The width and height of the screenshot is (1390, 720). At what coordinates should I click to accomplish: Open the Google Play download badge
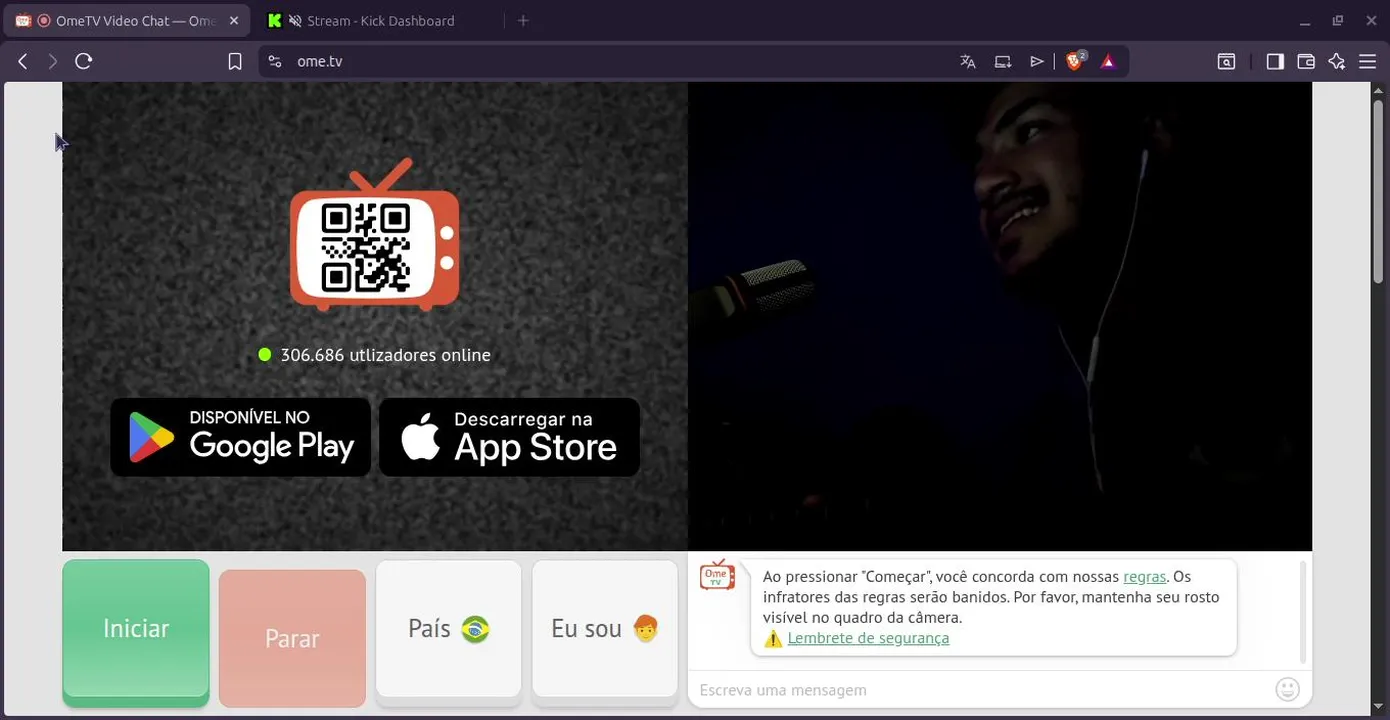click(x=241, y=437)
